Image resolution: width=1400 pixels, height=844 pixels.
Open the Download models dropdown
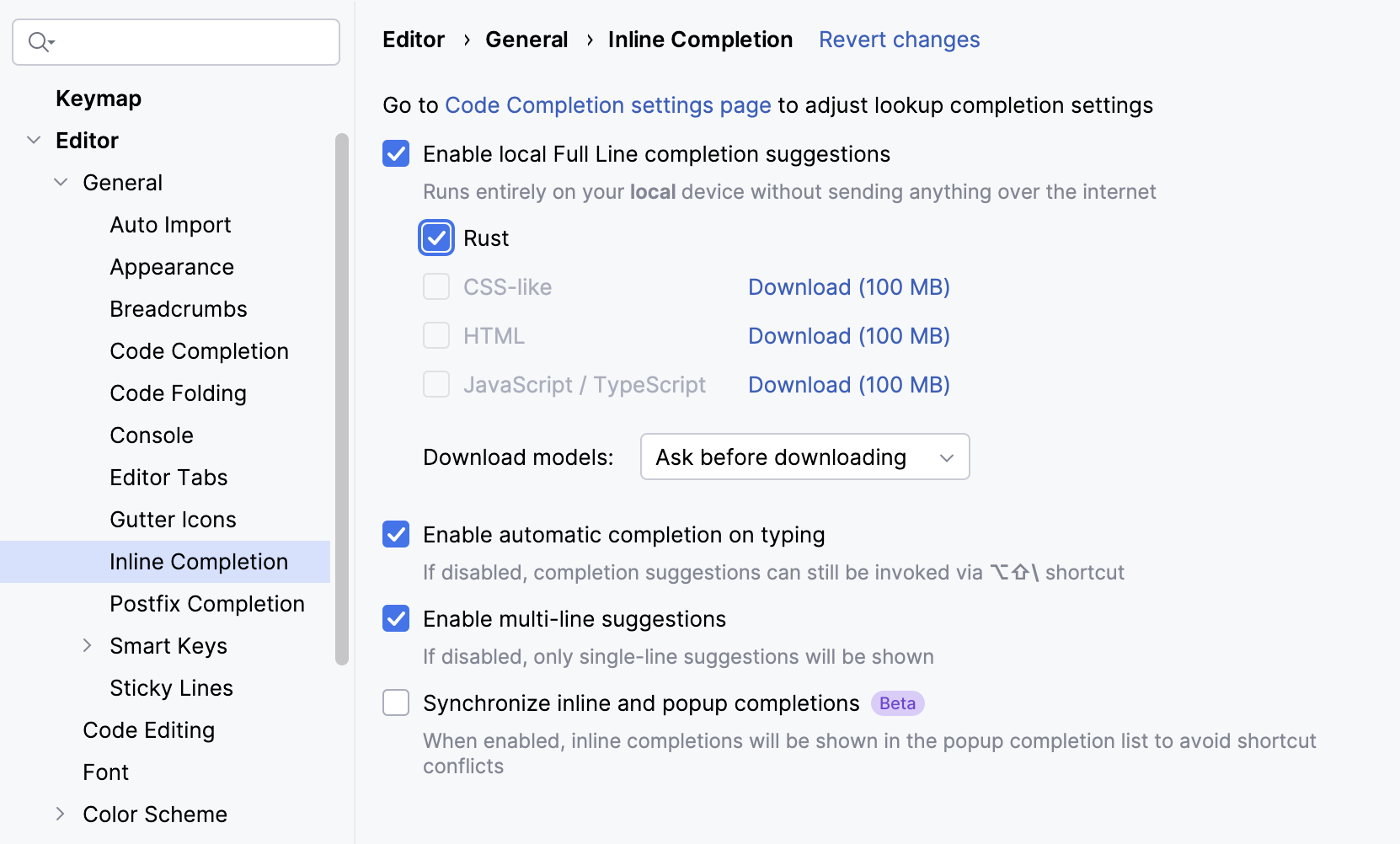click(x=804, y=457)
